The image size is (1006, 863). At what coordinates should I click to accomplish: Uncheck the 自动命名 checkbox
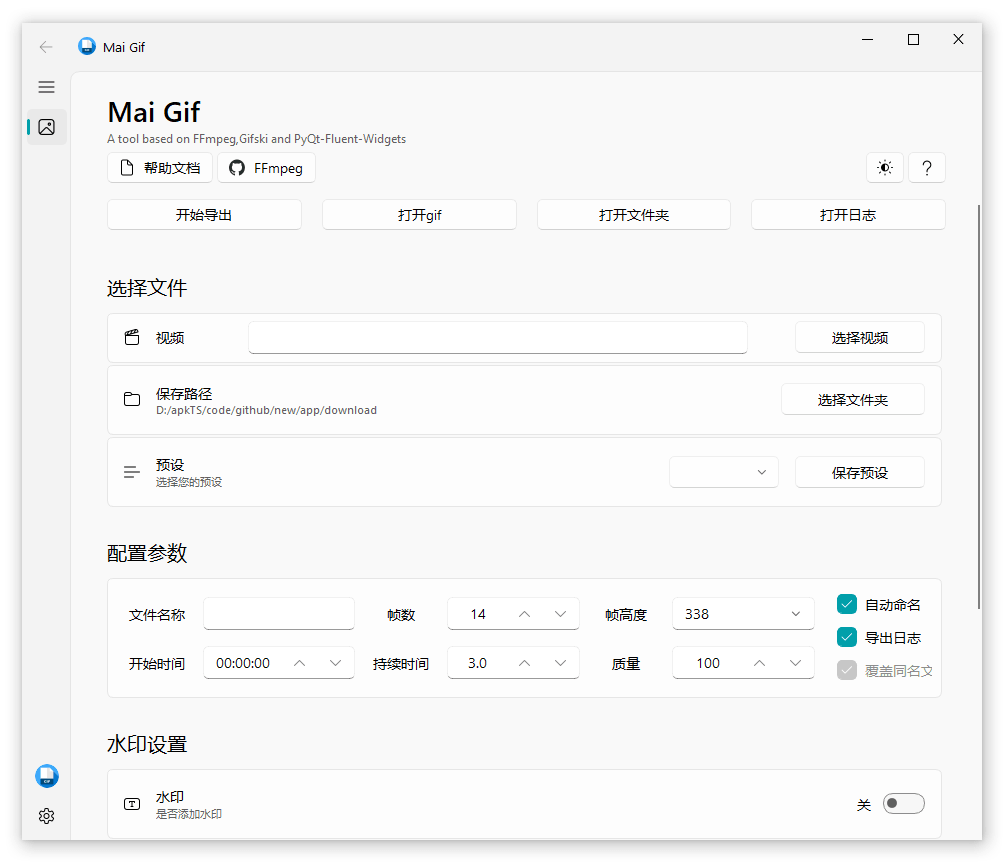click(847, 604)
